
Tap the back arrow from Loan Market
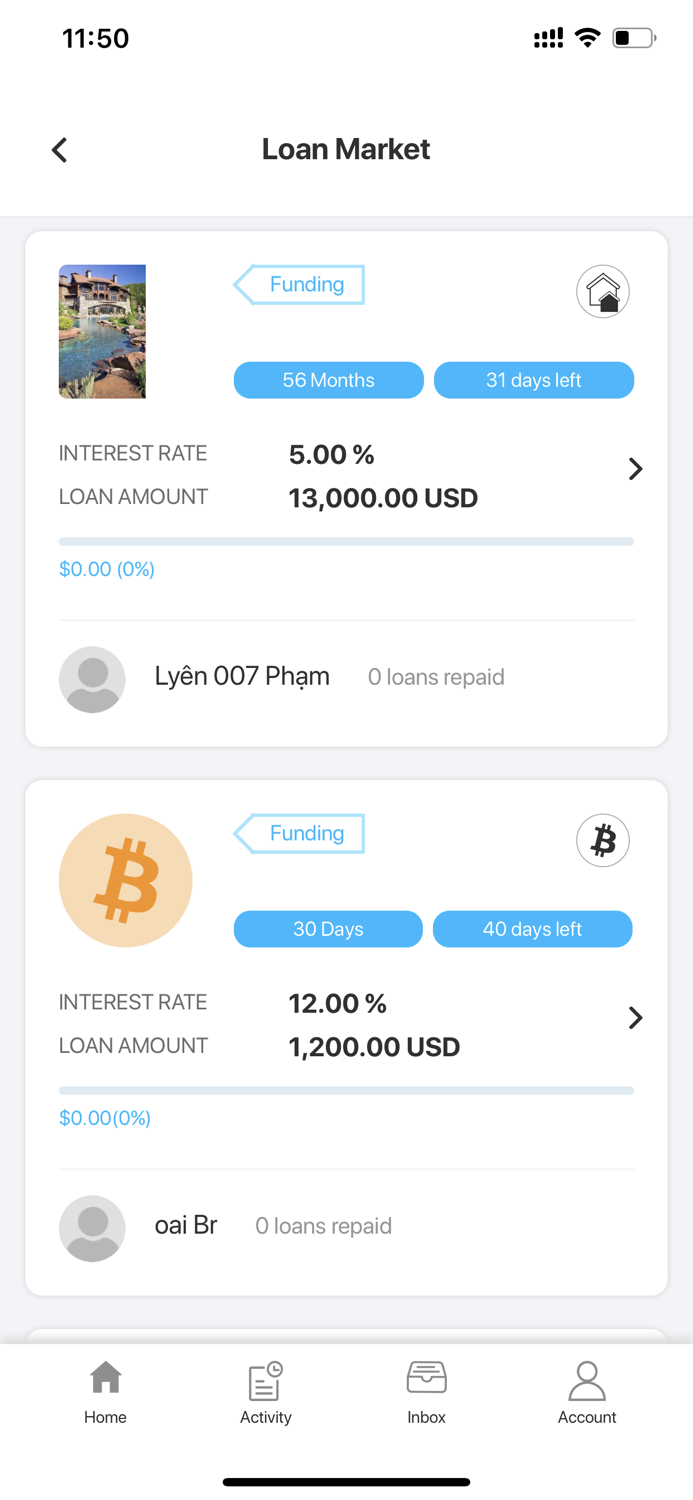tap(59, 149)
